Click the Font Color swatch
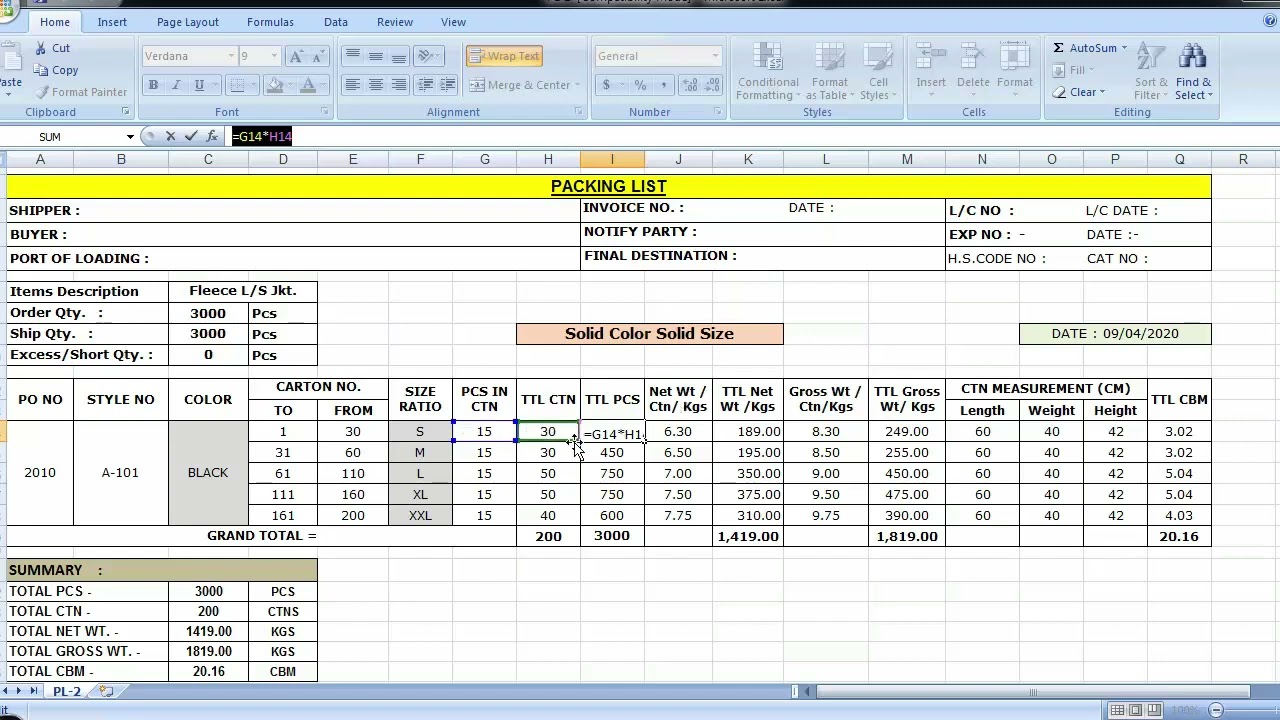 [308, 85]
